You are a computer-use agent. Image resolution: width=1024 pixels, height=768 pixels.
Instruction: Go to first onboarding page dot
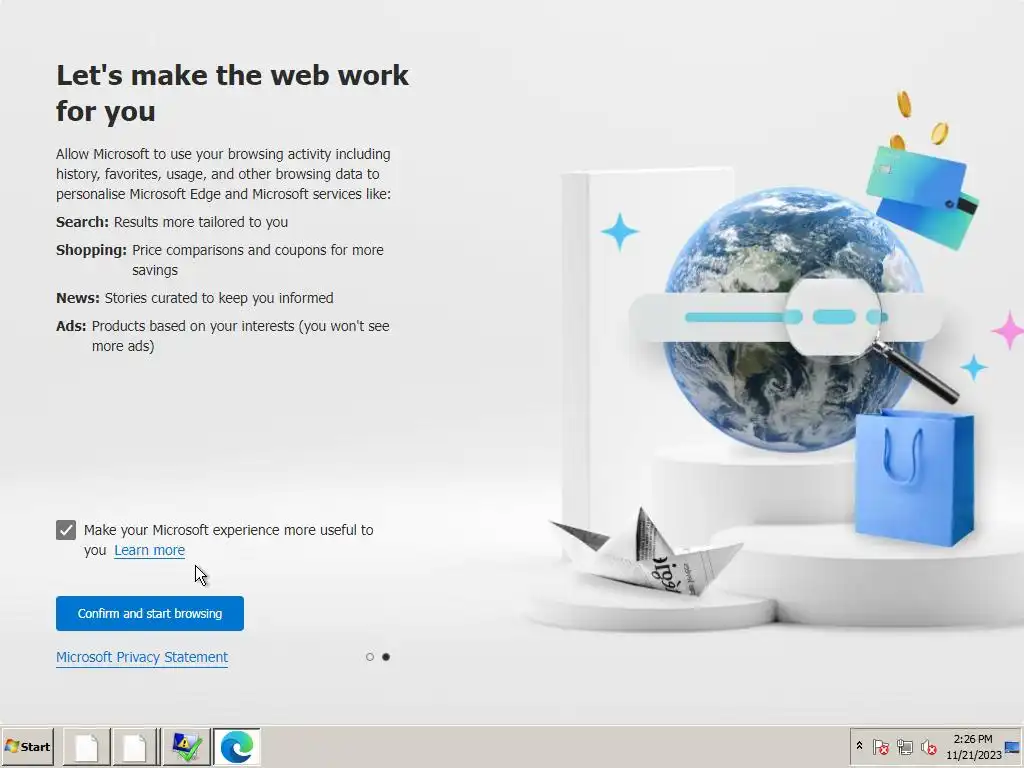[x=370, y=657]
